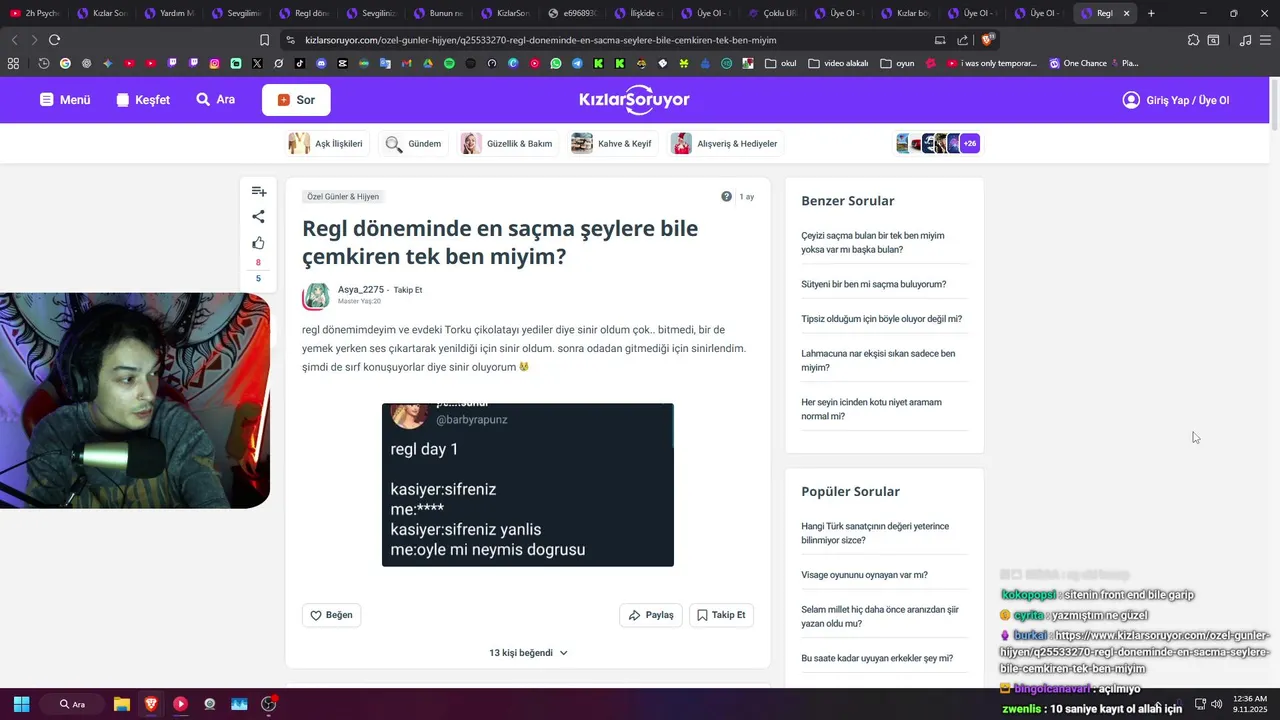Click the add-to-list icon in side rail
Image resolution: width=1280 pixels, height=720 pixels.
click(x=258, y=191)
